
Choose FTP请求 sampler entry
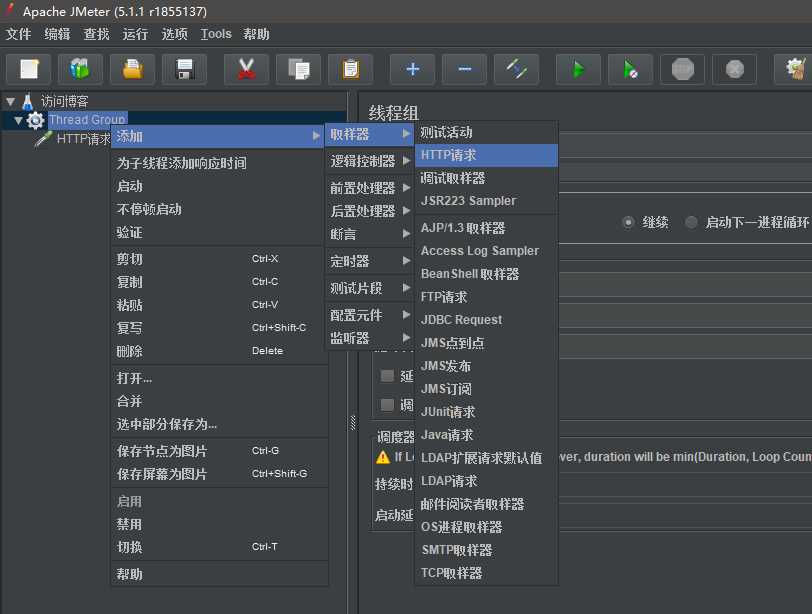(486, 297)
